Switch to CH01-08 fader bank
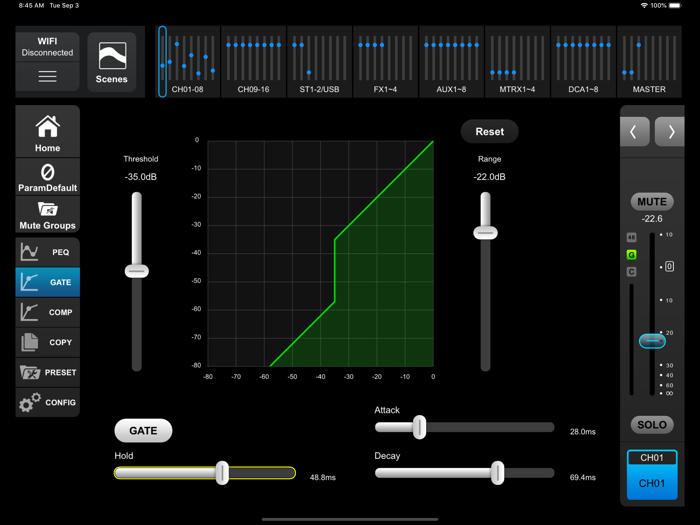This screenshot has height=525, width=700. tap(188, 62)
